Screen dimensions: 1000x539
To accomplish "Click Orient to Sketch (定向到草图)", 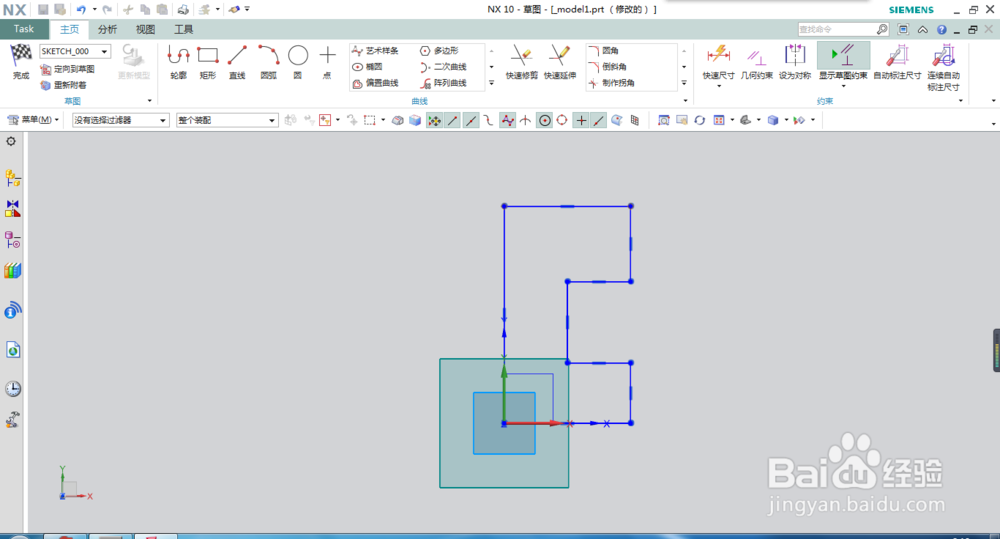I will click(68, 69).
